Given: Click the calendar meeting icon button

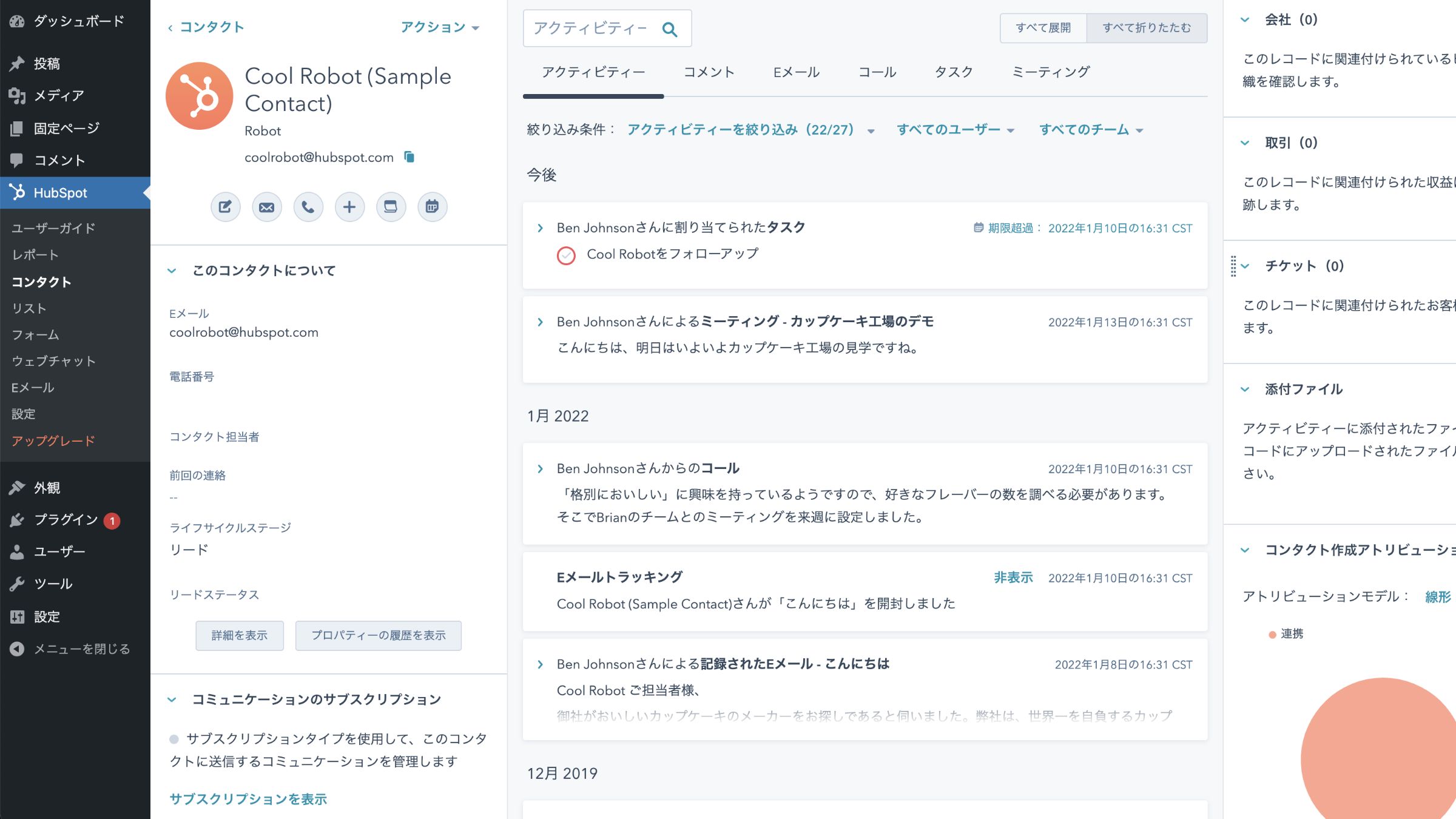Looking at the screenshot, I should click(432, 207).
